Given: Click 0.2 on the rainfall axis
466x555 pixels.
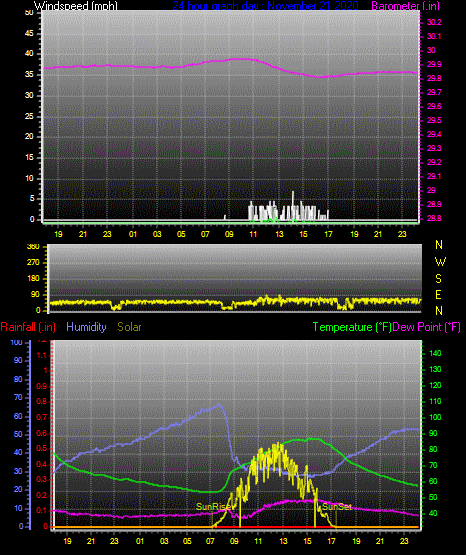Looking at the screenshot, I should pos(42,495).
